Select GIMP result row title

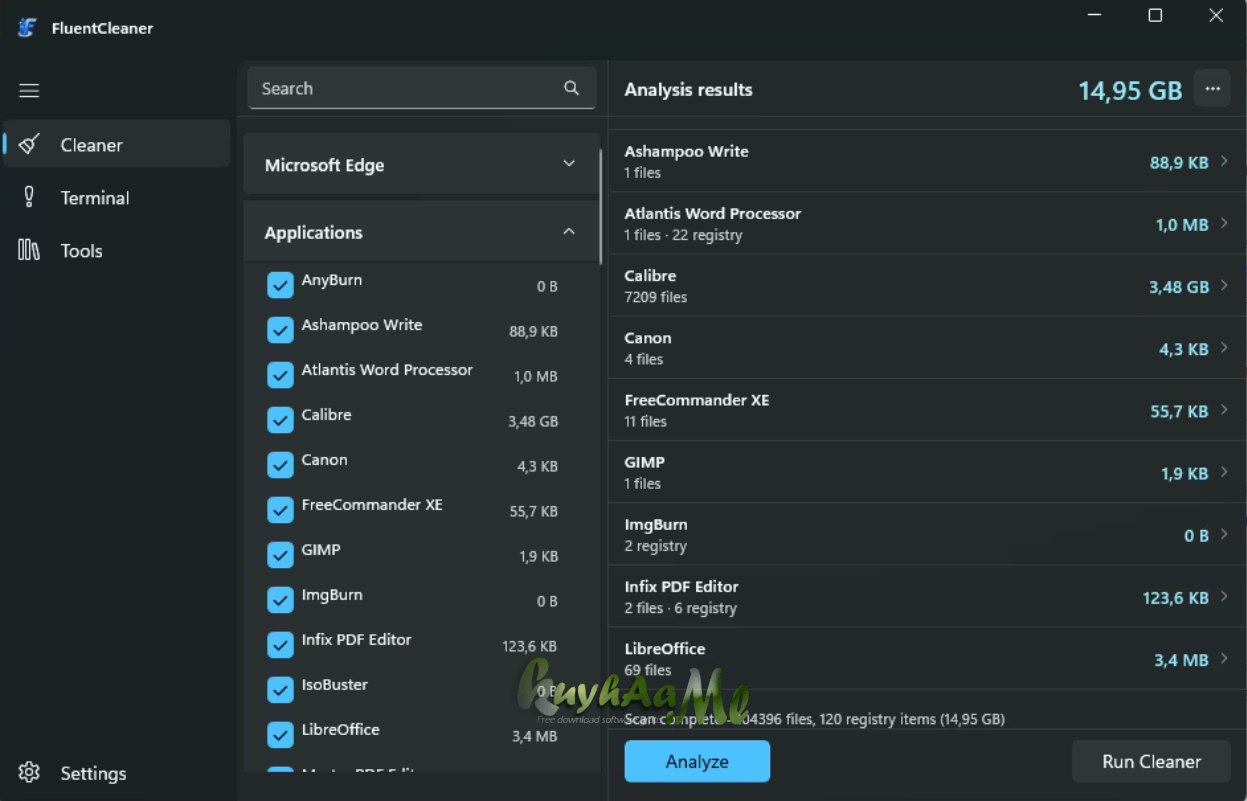[x=644, y=462]
